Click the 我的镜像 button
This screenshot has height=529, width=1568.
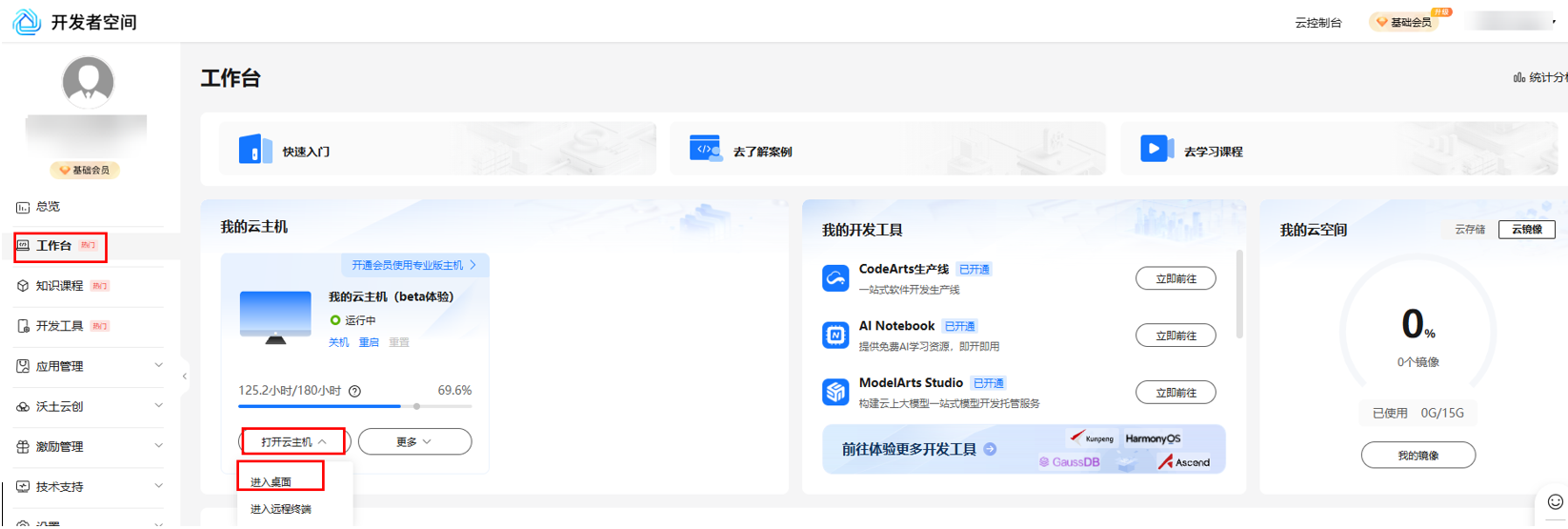tap(1418, 456)
